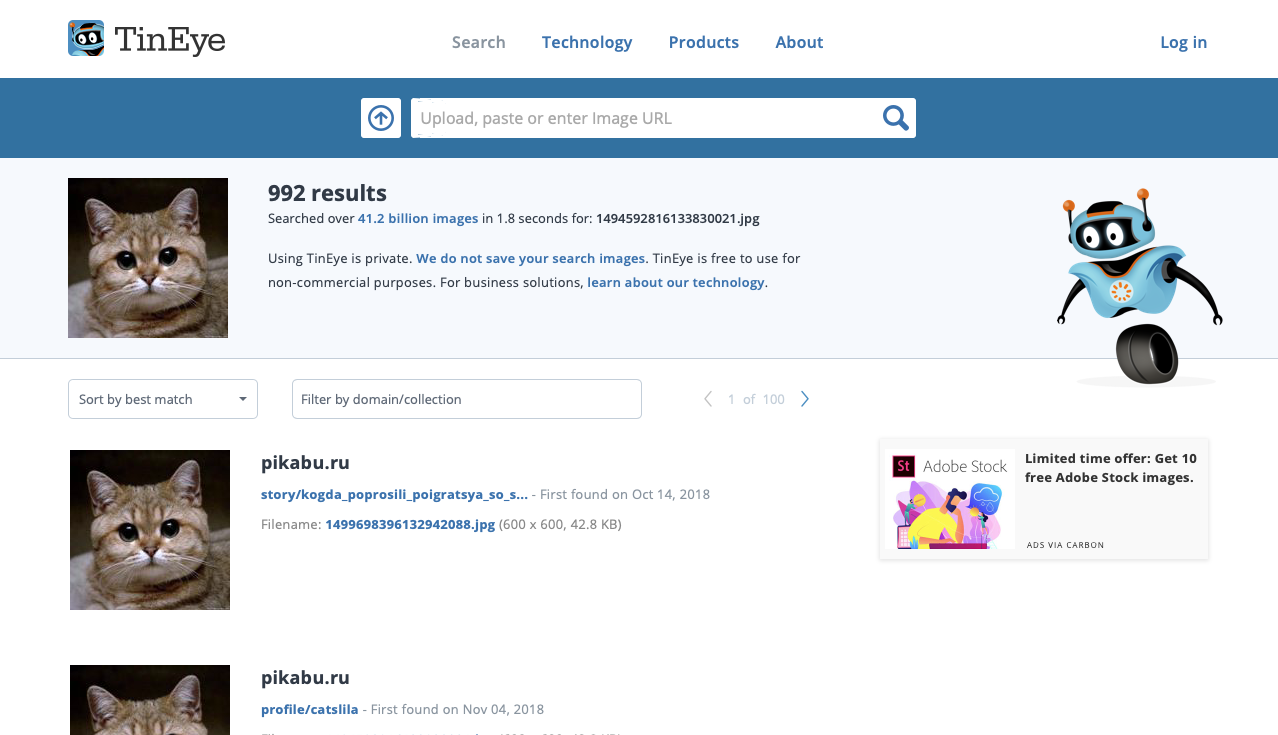Go to previous results page arrow

tap(708, 399)
